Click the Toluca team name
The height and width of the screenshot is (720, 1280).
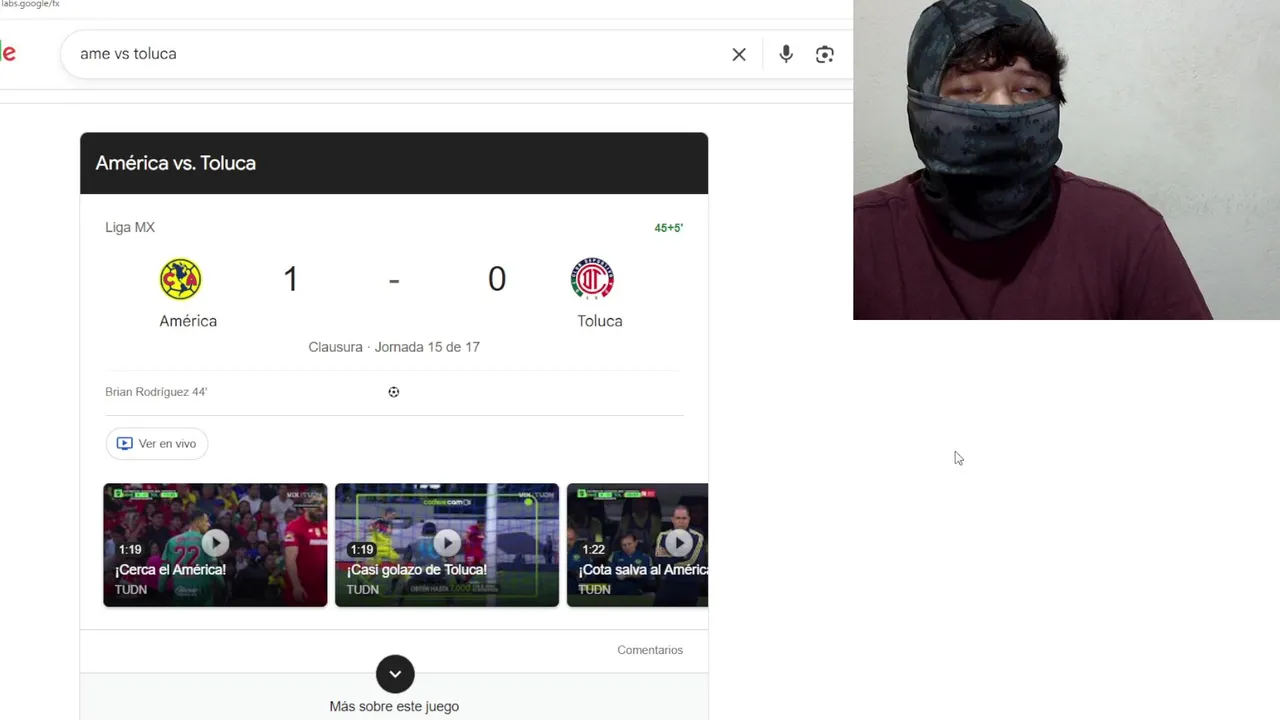pyautogui.click(x=600, y=321)
